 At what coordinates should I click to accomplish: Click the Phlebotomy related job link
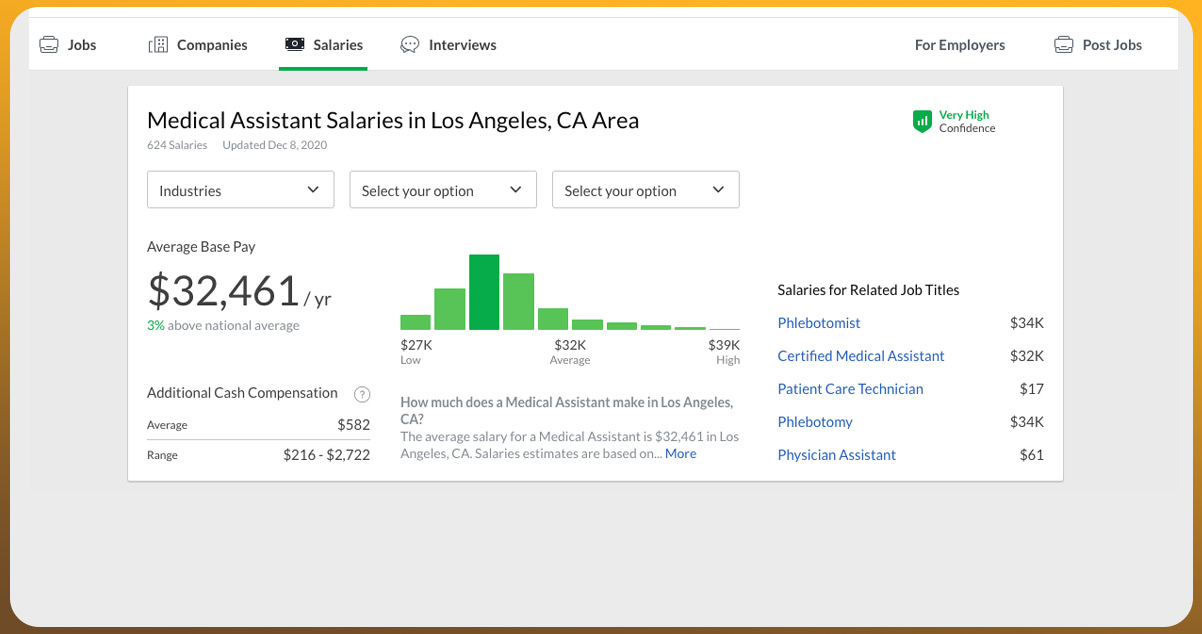815,422
